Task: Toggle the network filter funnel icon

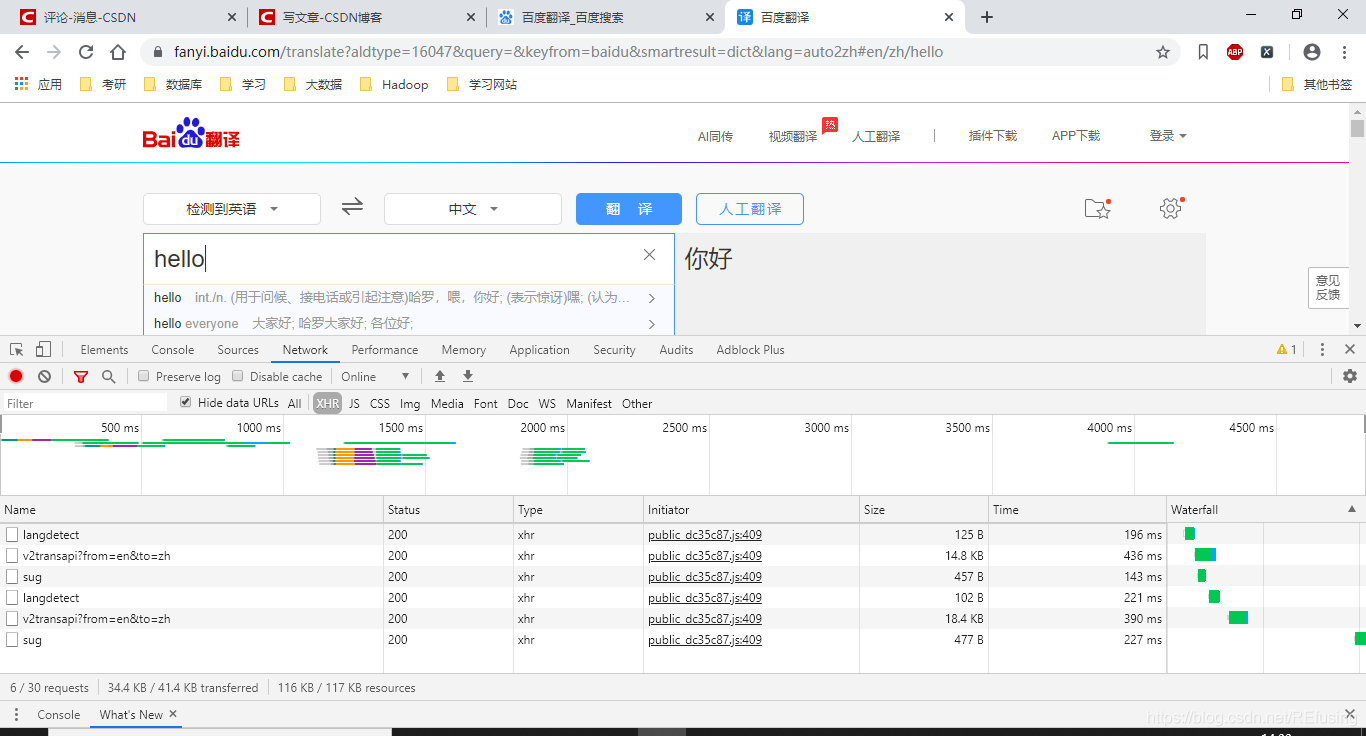Action: 81,376
